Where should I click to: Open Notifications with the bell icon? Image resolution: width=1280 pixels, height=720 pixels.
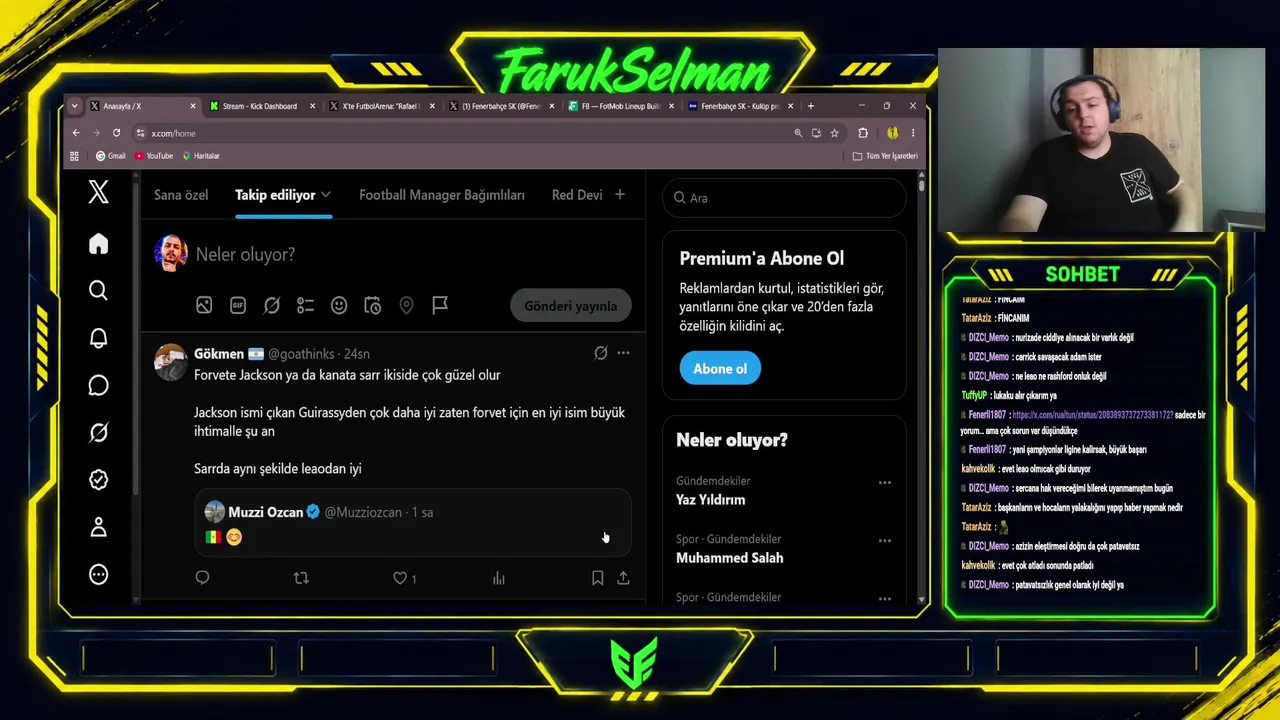[98, 338]
